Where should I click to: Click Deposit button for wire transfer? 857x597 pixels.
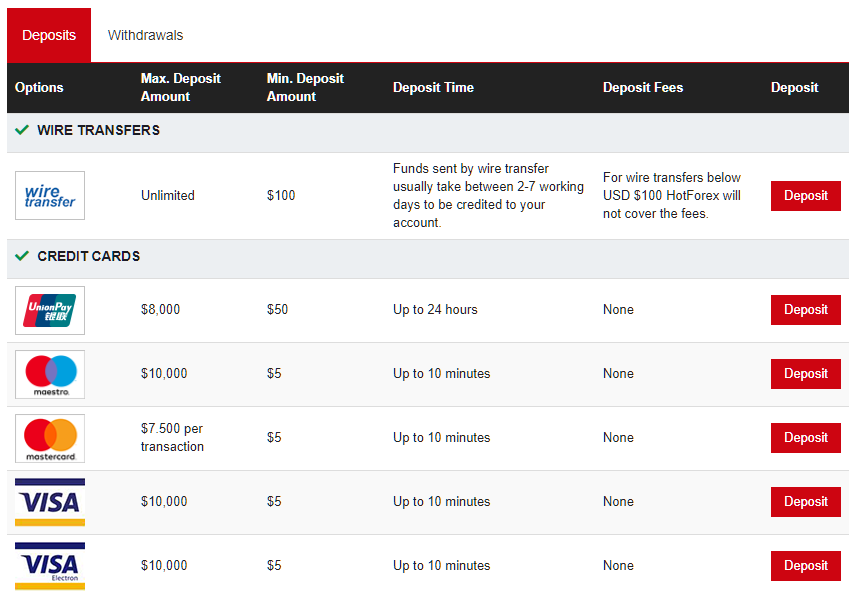pos(806,196)
